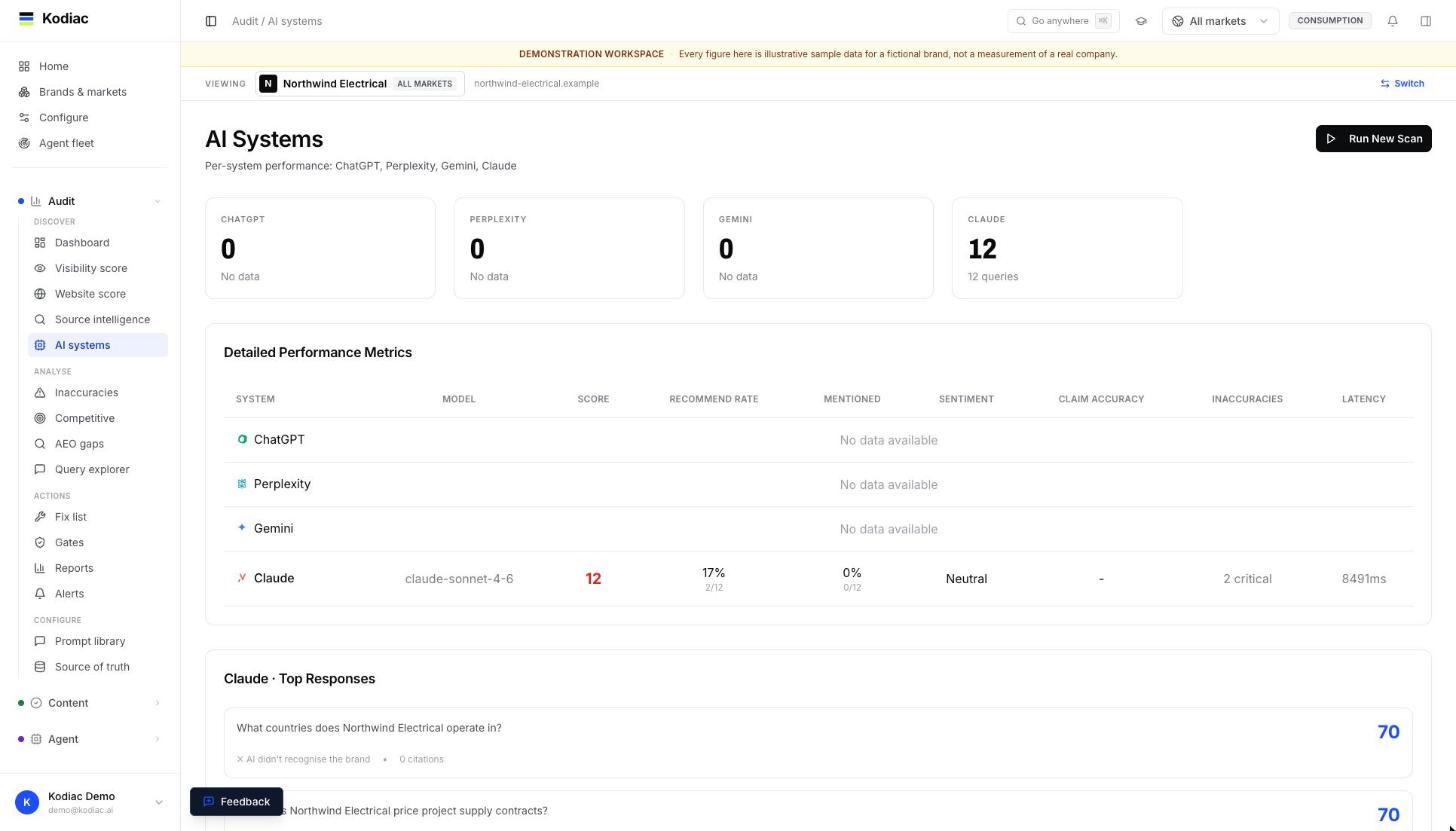Run a new scan
Screen dimensions: 1456x831
click(1373, 139)
